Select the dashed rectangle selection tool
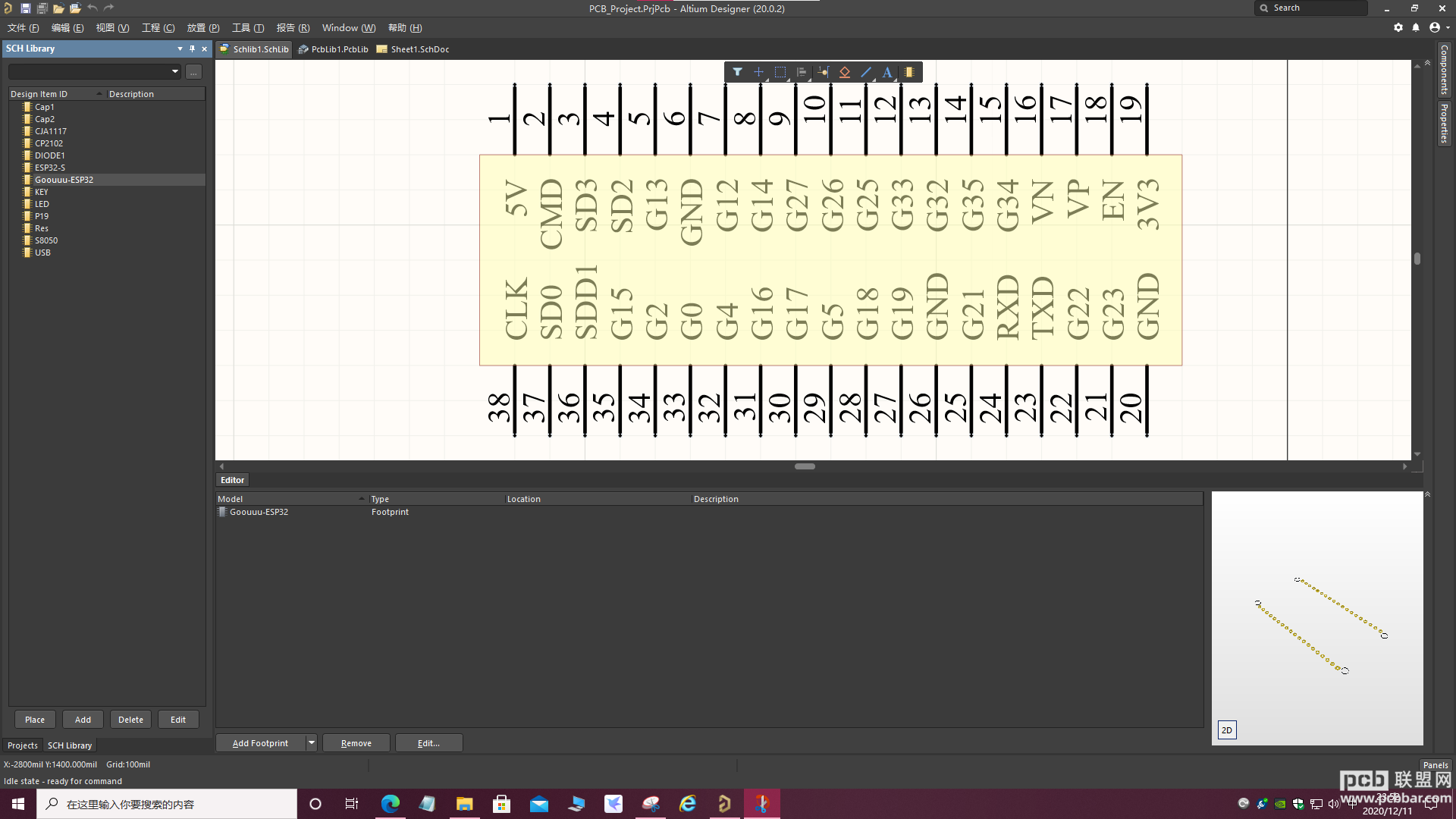 pyautogui.click(x=780, y=72)
